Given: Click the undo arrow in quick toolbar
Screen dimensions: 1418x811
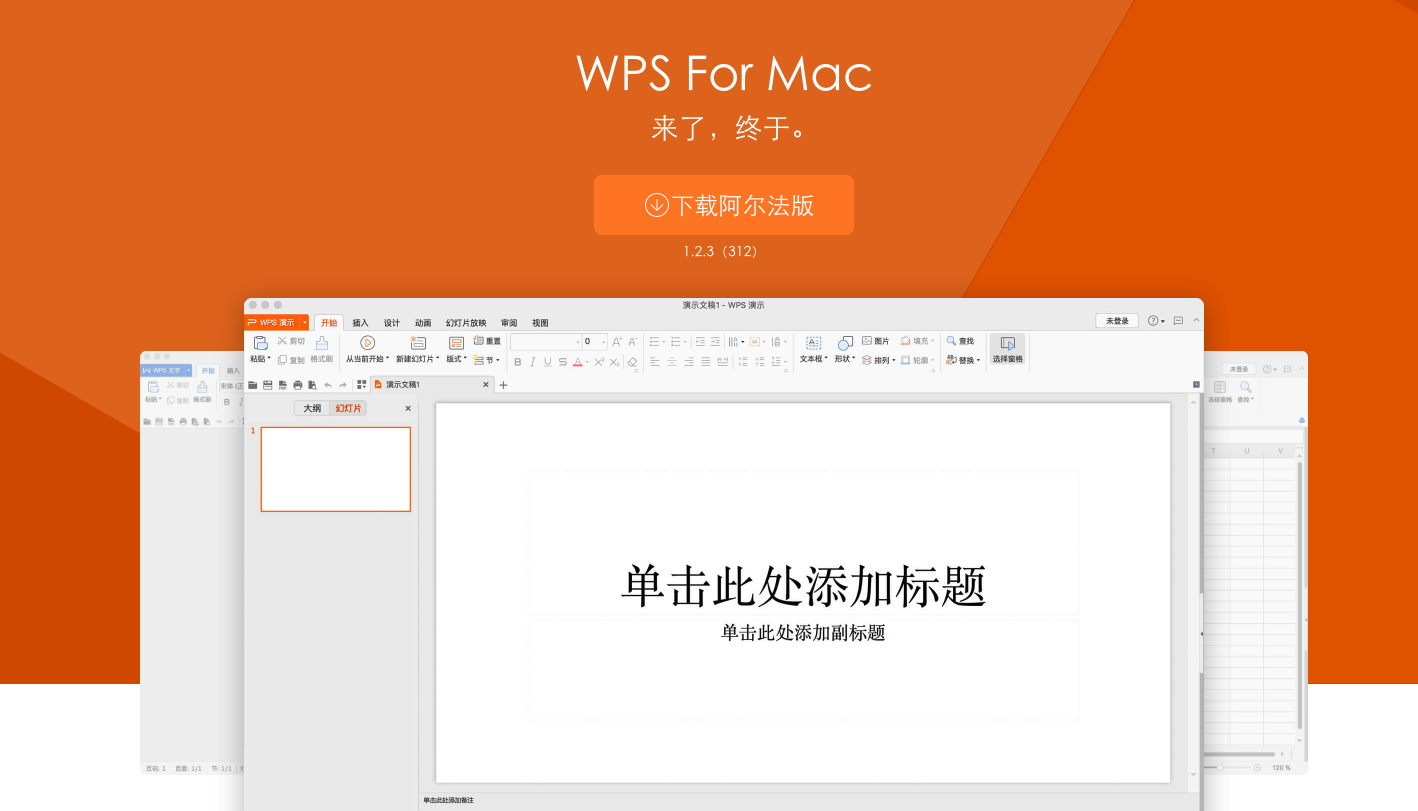Looking at the screenshot, I should 328,385.
